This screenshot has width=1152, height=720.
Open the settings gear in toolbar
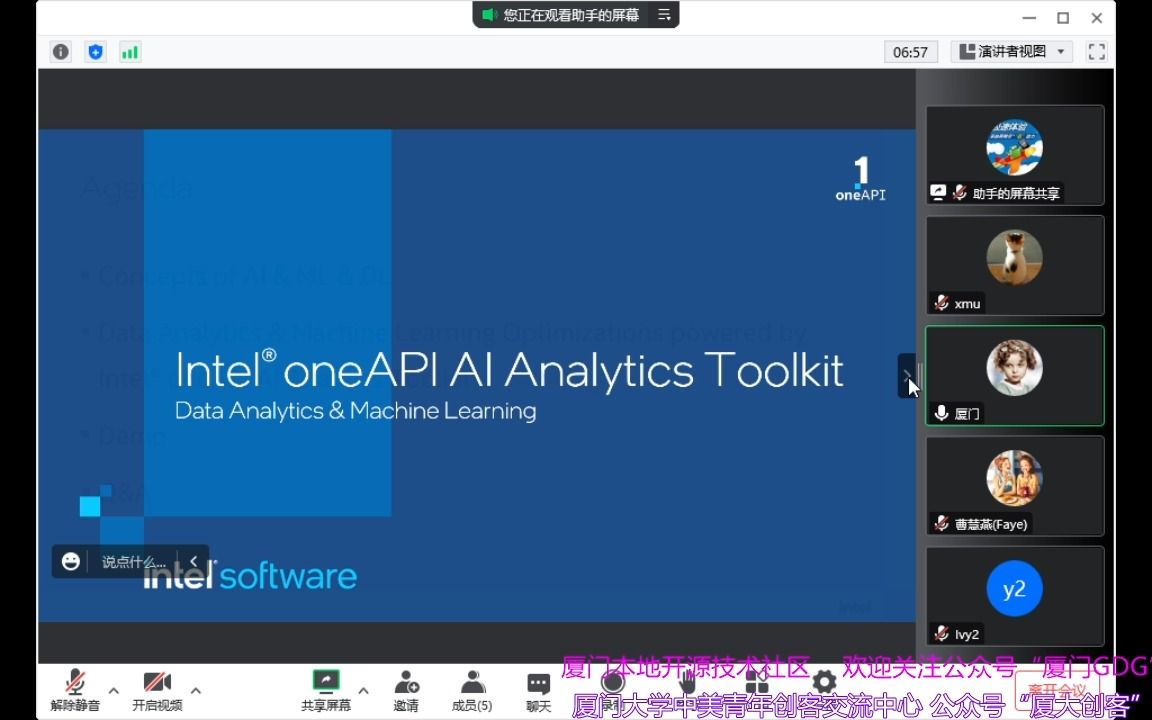coord(824,683)
